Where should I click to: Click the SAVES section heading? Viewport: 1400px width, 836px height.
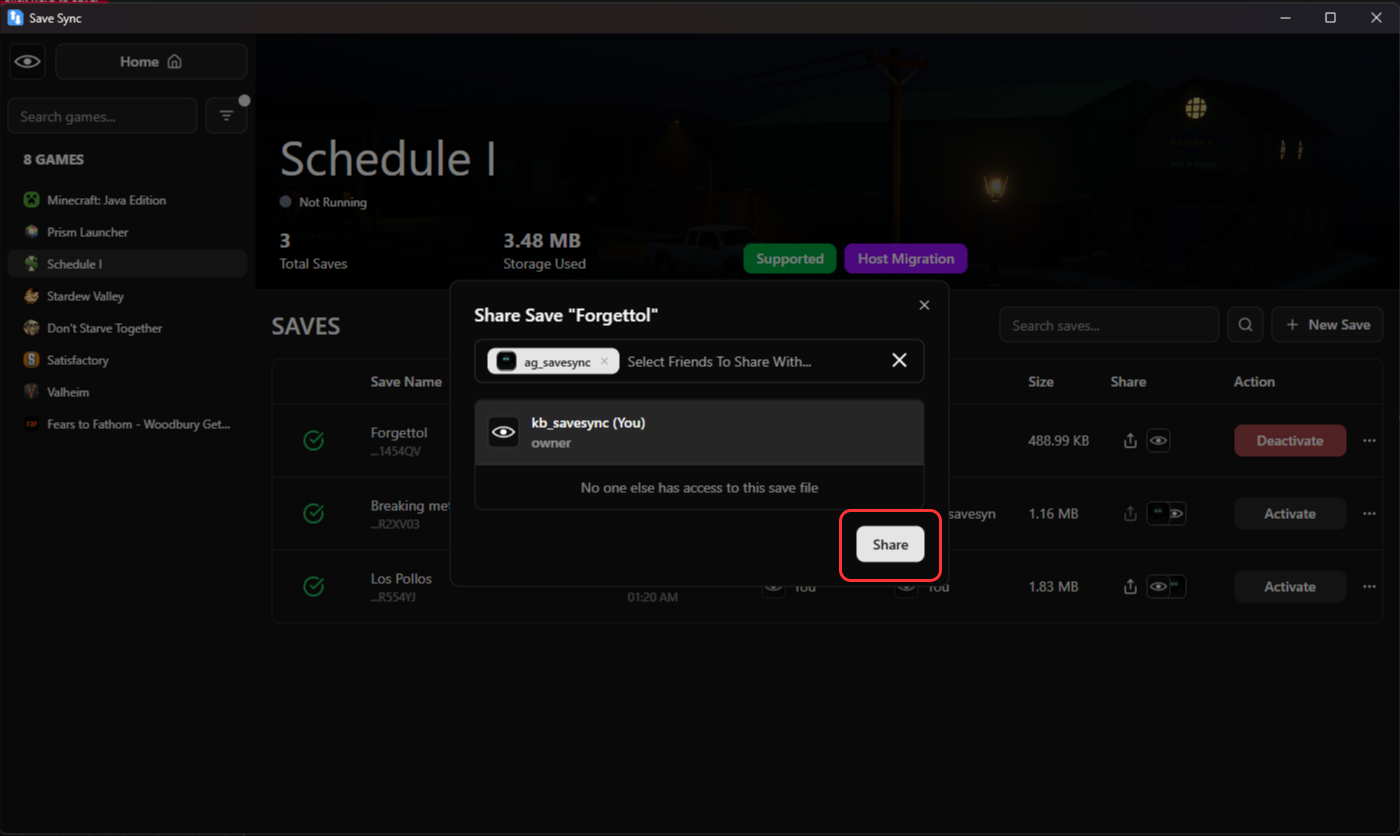306,326
